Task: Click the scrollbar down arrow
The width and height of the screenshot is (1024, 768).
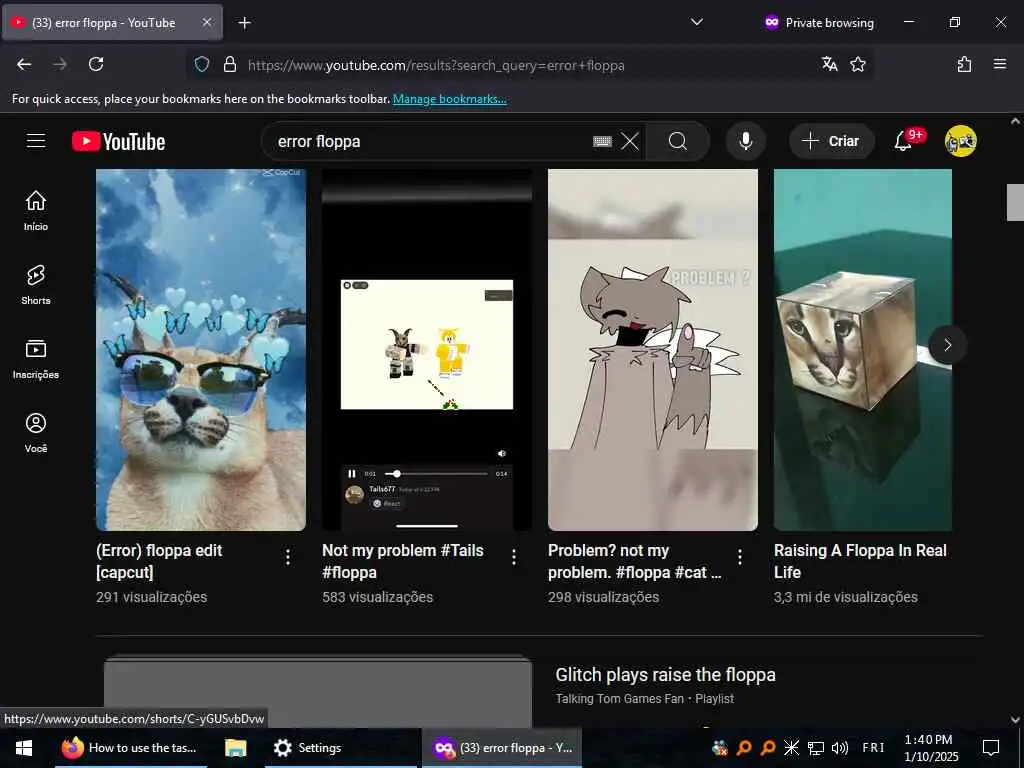Action: point(1015,720)
